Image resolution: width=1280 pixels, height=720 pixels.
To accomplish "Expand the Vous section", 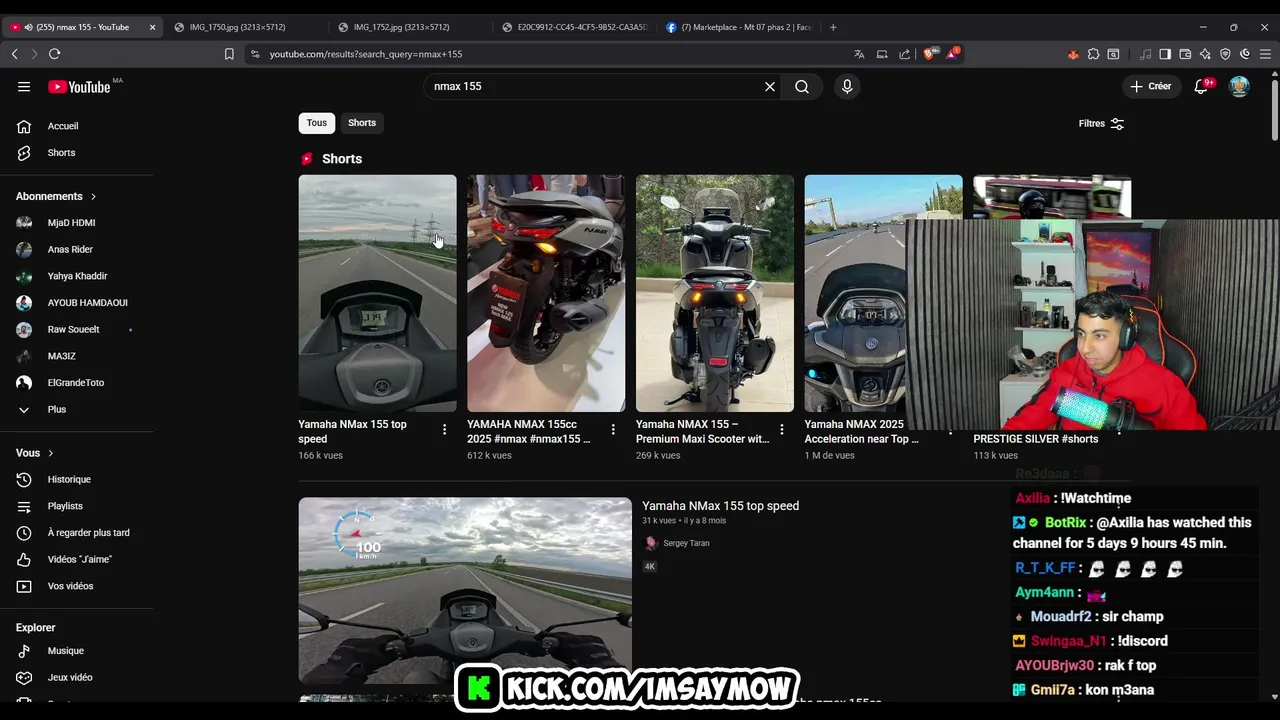I will click(35, 453).
